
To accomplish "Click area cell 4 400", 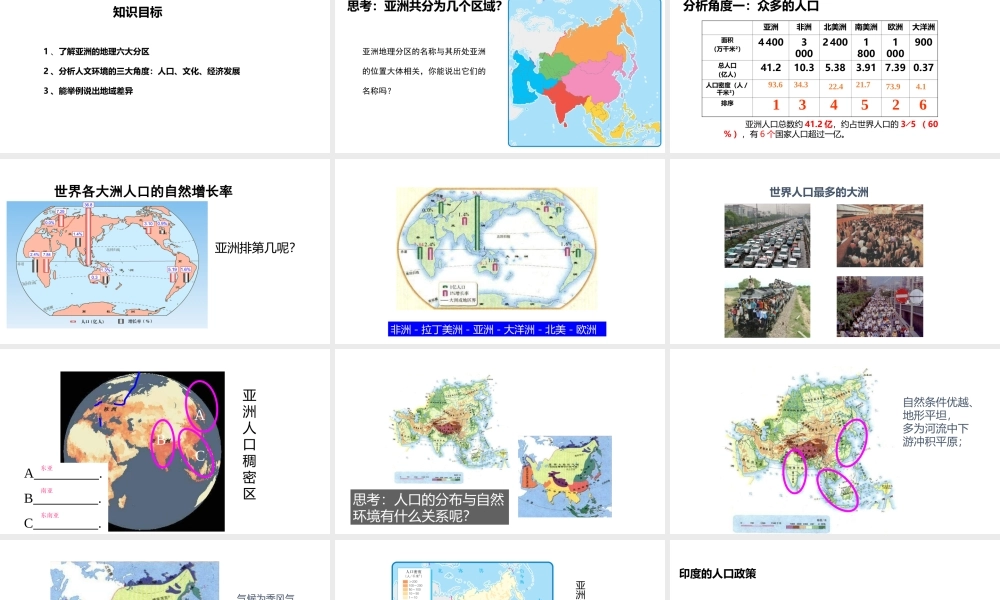I will point(770,42).
